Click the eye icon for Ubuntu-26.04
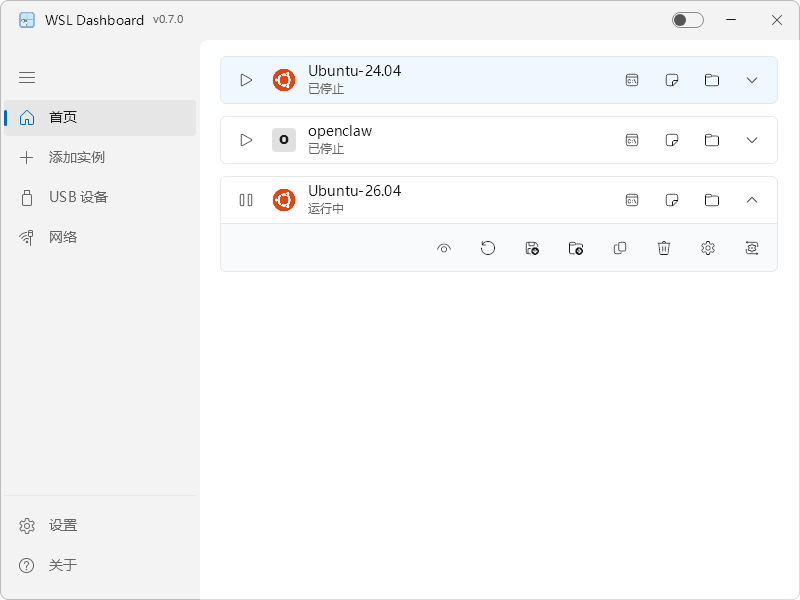Image resolution: width=800 pixels, height=600 pixels. [x=444, y=248]
